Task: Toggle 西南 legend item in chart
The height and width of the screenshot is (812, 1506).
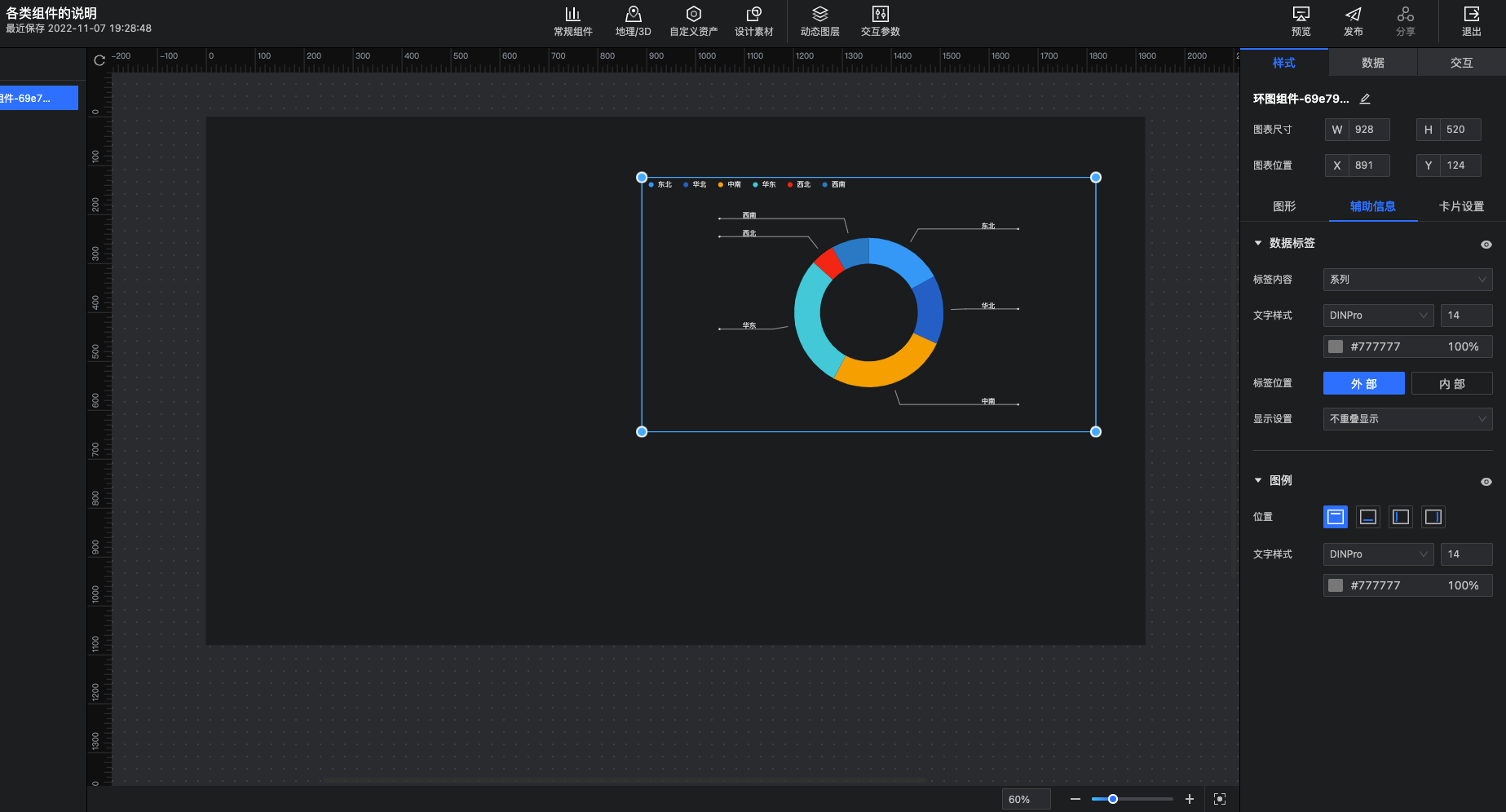Action: click(834, 185)
